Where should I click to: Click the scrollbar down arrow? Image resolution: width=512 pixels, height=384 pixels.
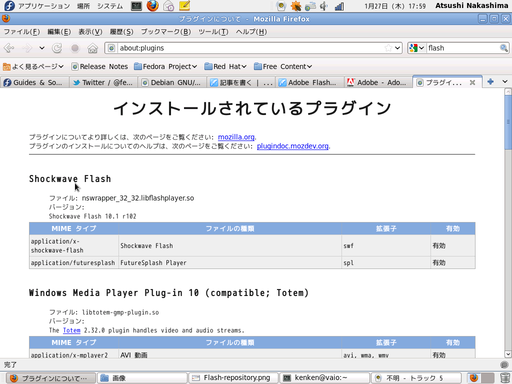(508, 354)
